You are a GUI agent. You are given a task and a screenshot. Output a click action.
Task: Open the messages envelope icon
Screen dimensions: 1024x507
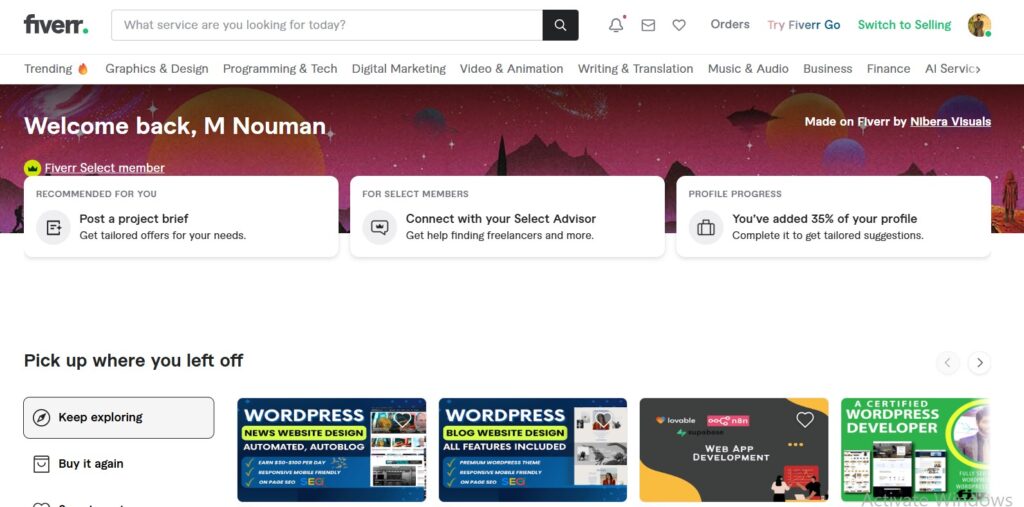(x=648, y=25)
